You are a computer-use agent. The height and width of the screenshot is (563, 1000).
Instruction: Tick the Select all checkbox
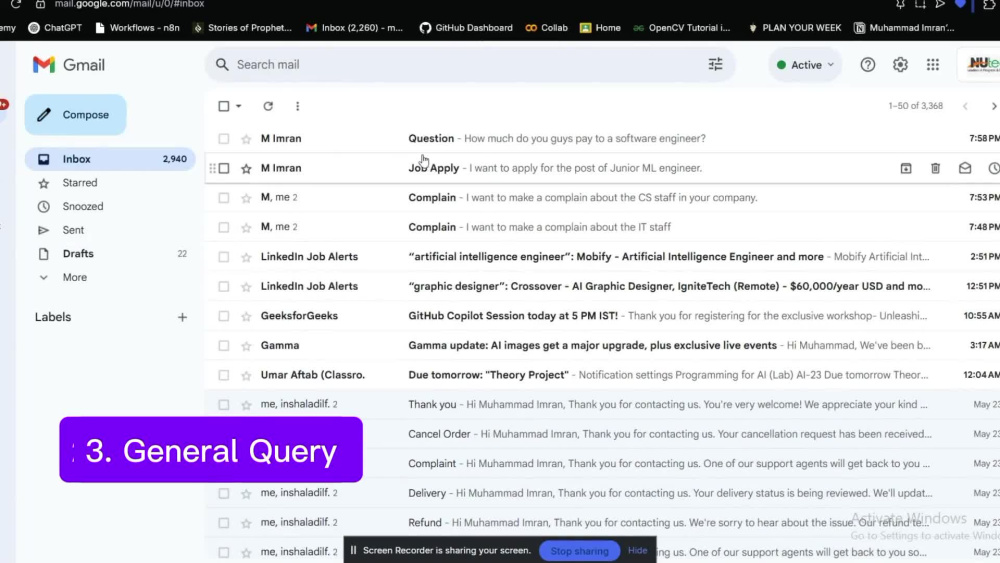tap(223, 106)
